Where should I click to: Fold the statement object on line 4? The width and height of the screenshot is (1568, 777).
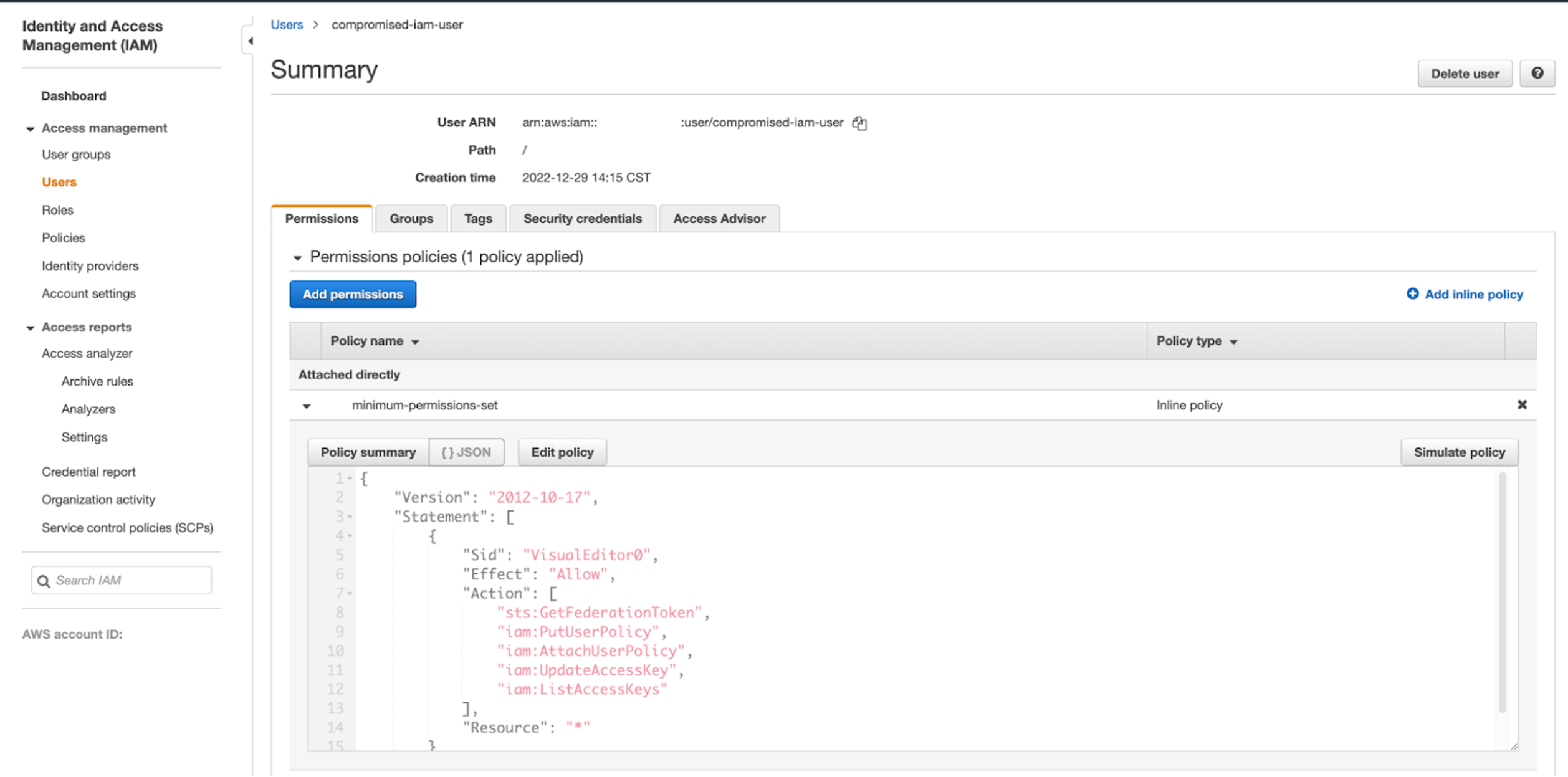350,536
